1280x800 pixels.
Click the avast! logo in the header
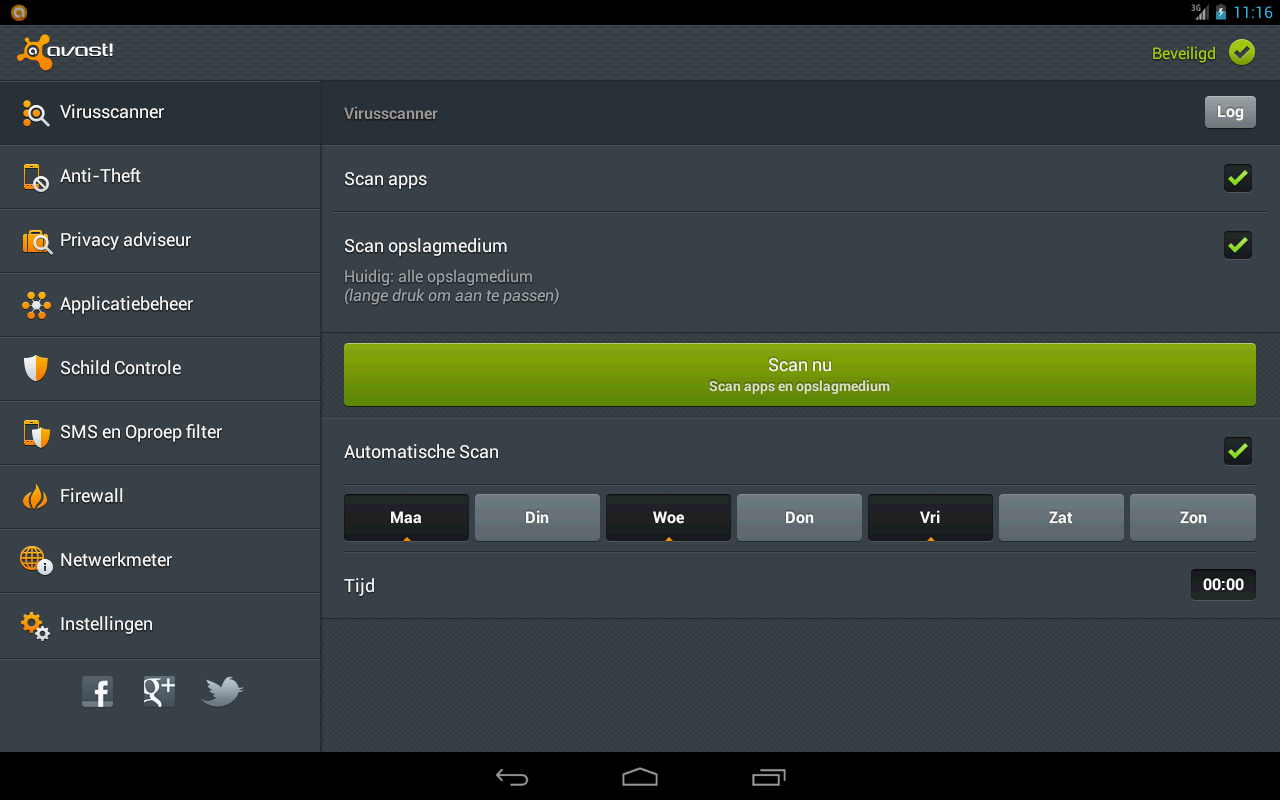click(66, 52)
